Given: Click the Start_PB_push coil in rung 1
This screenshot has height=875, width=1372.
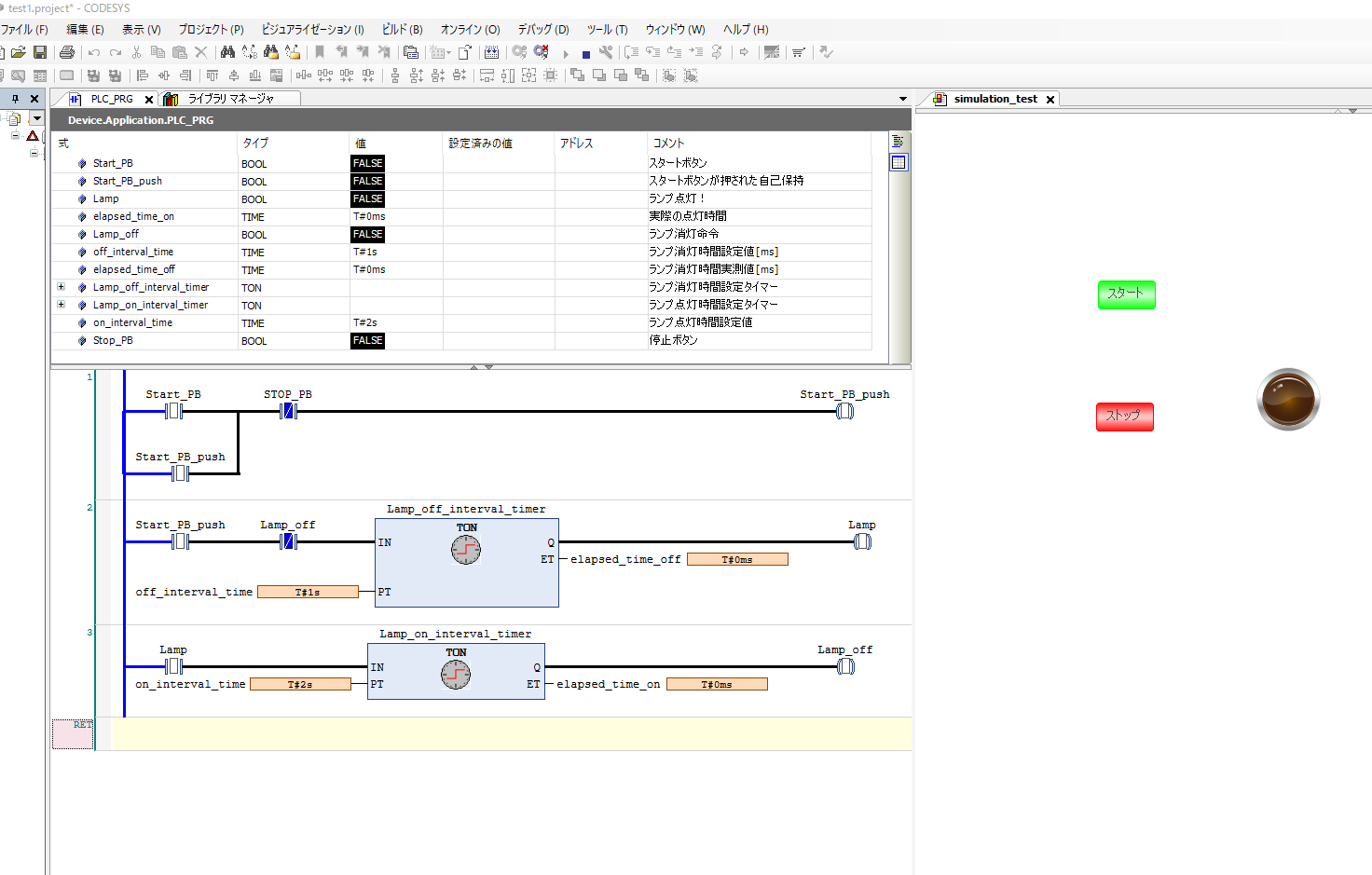Looking at the screenshot, I should click(844, 411).
